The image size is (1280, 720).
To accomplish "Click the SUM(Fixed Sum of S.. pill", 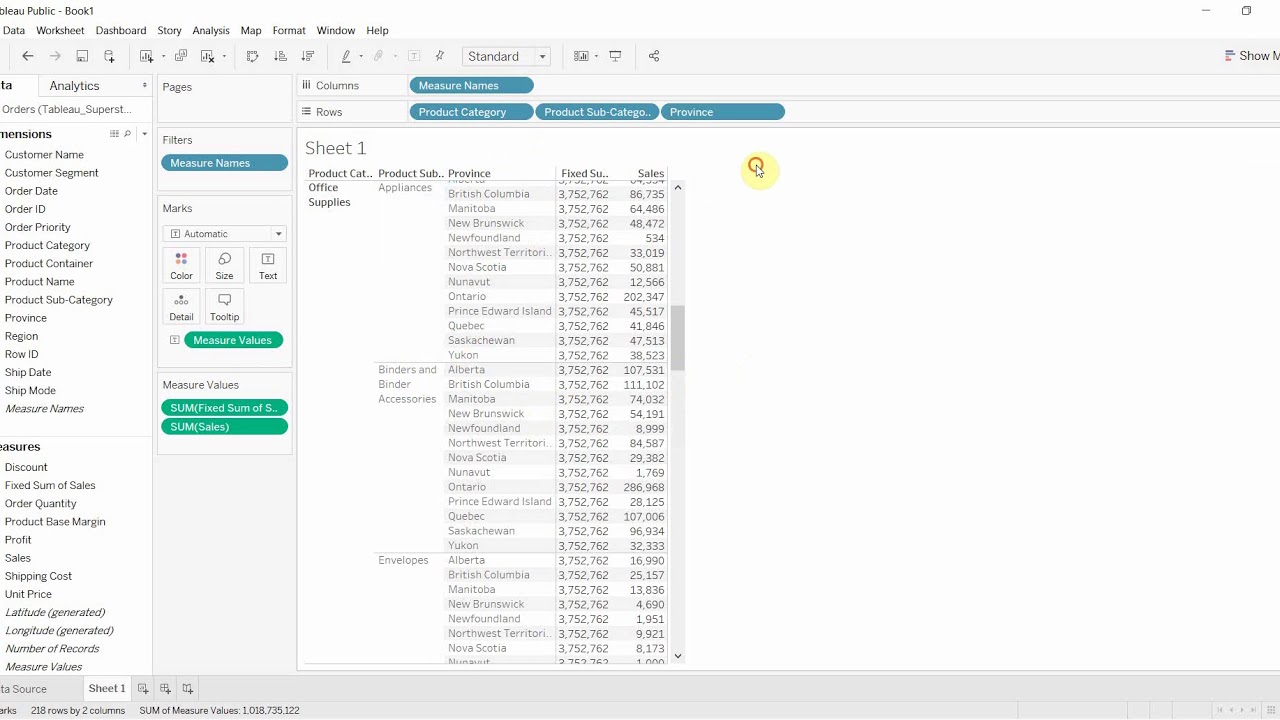I will pyautogui.click(x=224, y=408).
